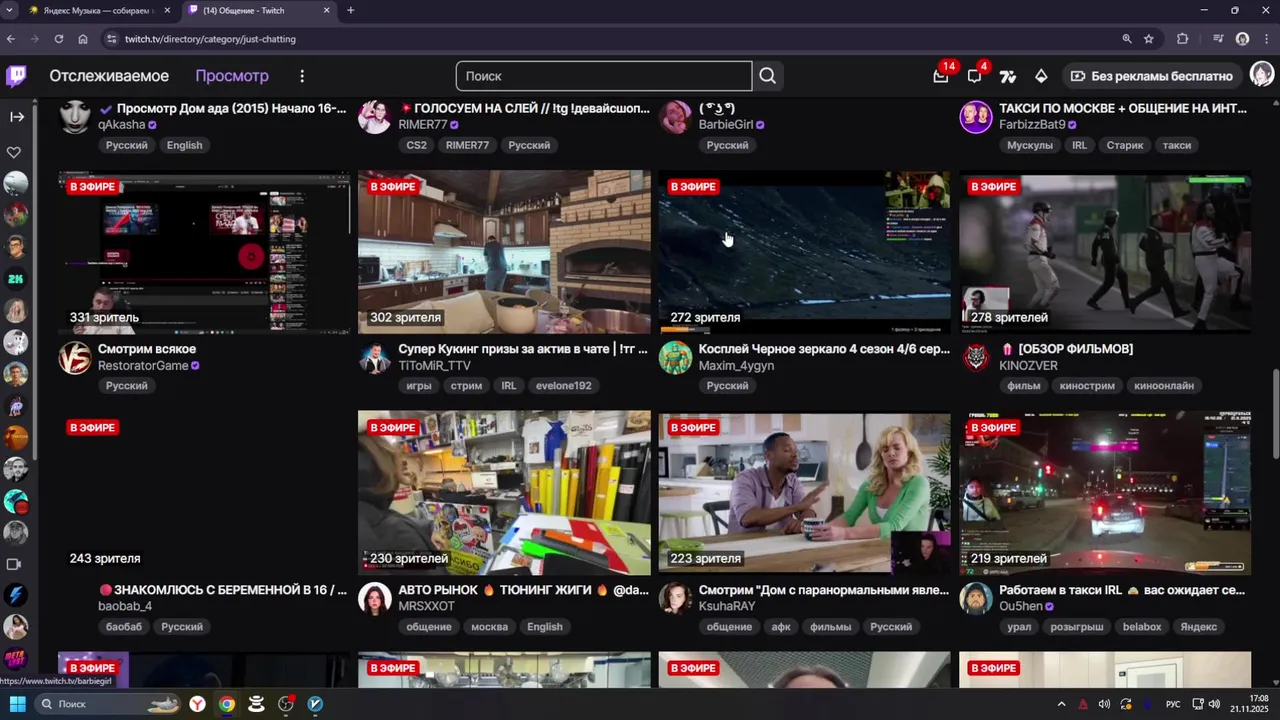Click the Без рекламы бесплатно button
The height and width of the screenshot is (720, 1280).
click(1151, 76)
